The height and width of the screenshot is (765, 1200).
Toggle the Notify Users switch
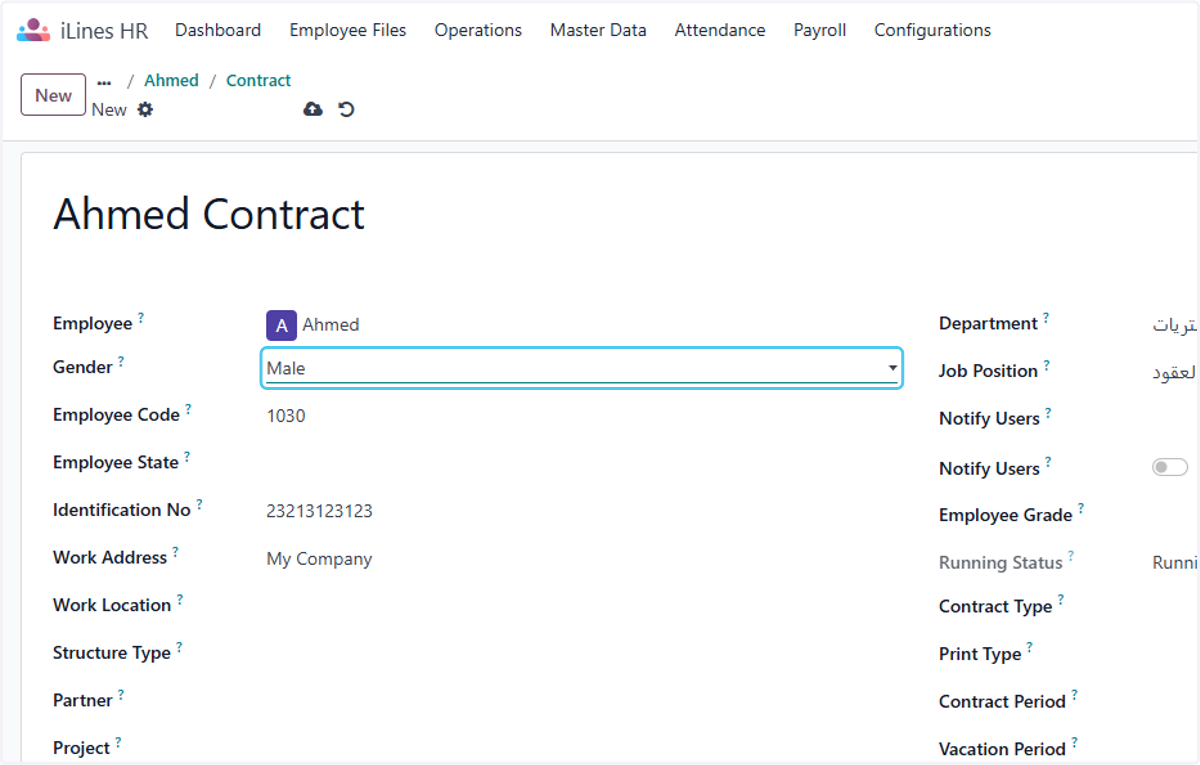tap(1170, 467)
